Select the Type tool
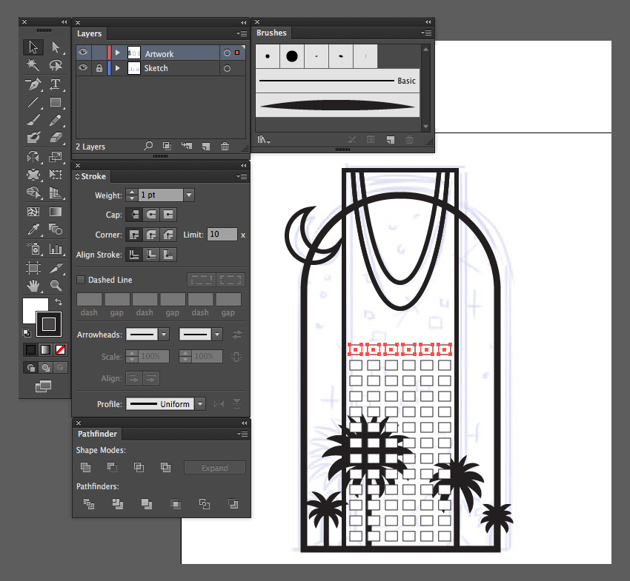 (x=55, y=84)
